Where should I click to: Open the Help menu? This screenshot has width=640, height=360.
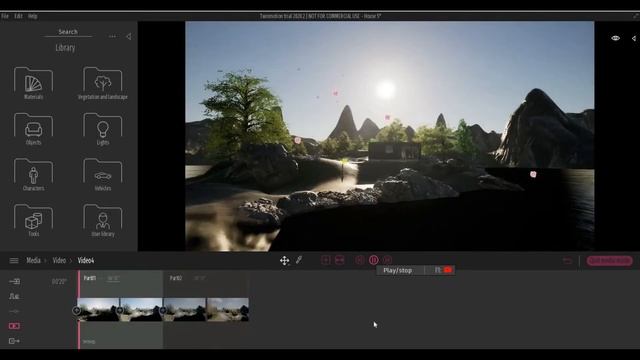33,16
